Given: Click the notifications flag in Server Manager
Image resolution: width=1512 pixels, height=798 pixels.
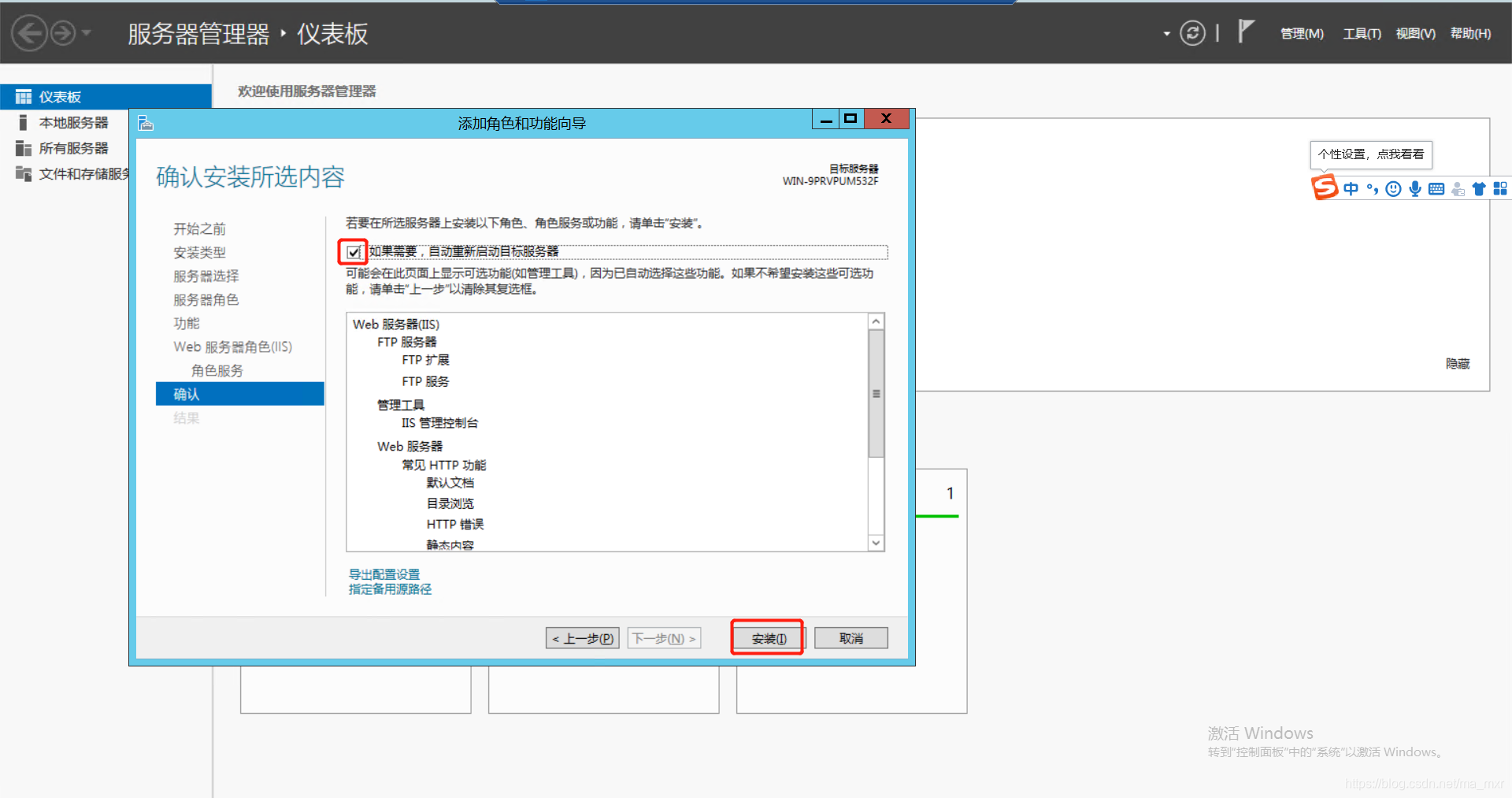Looking at the screenshot, I should point(1247,32).
